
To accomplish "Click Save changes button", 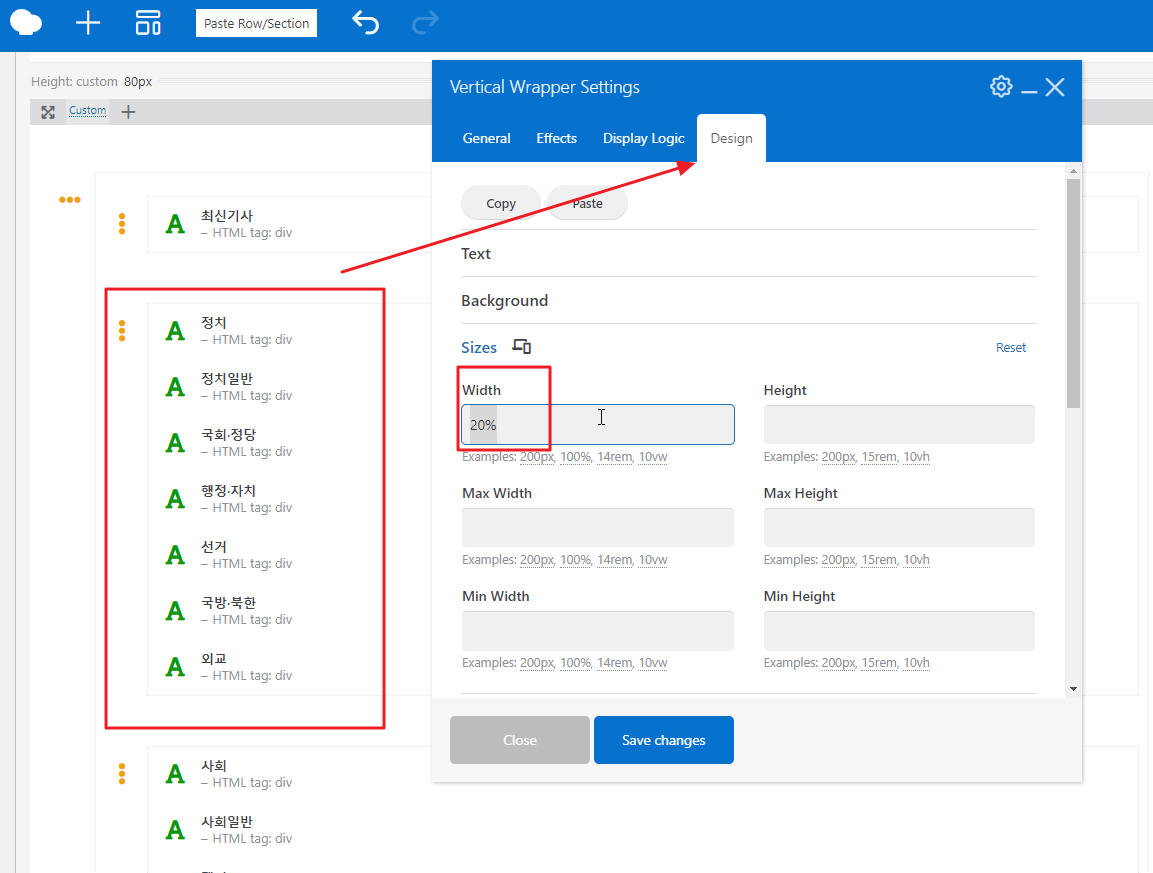I will pos(663,740).
